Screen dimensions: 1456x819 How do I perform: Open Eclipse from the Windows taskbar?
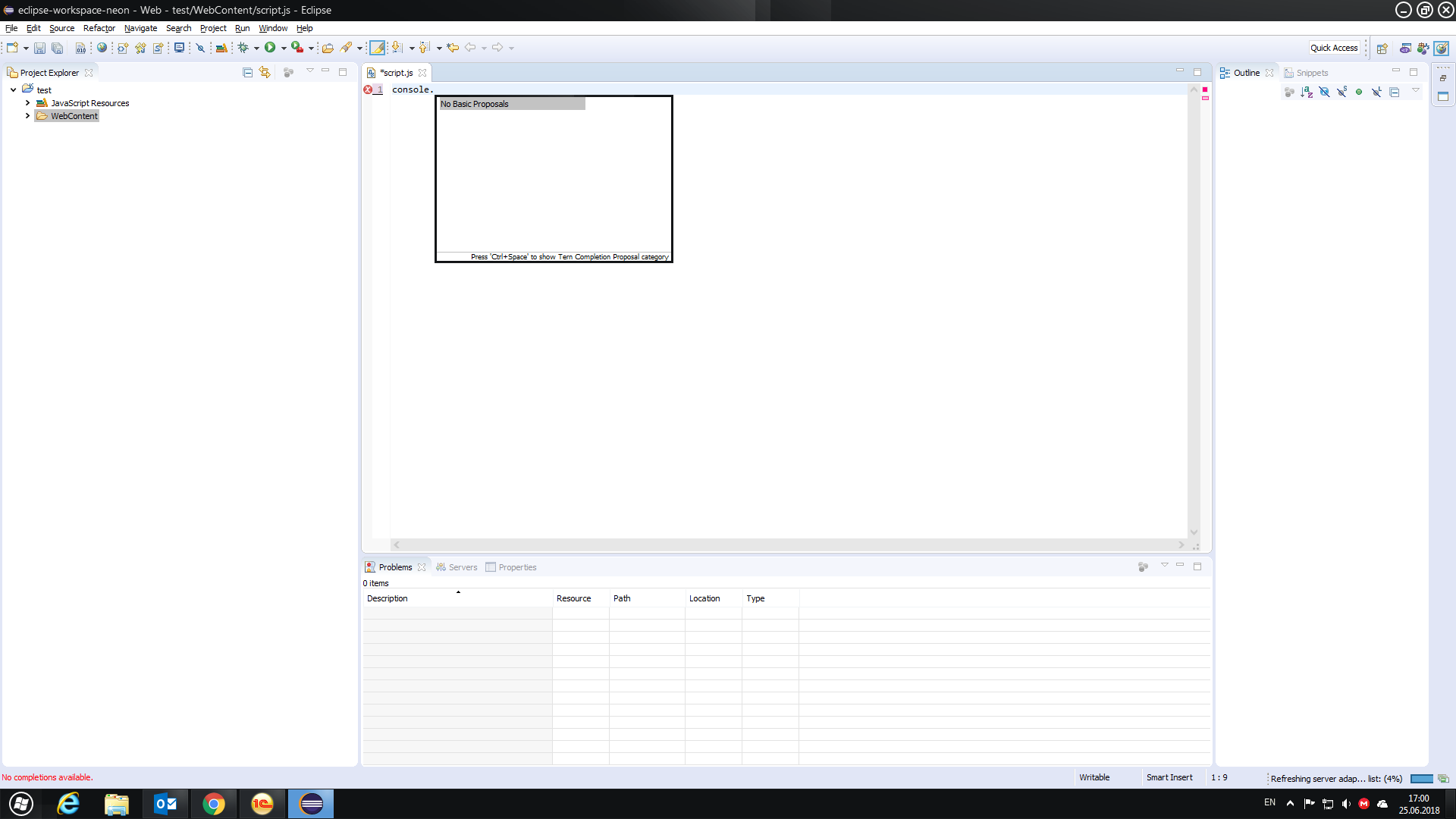[311, 804]
